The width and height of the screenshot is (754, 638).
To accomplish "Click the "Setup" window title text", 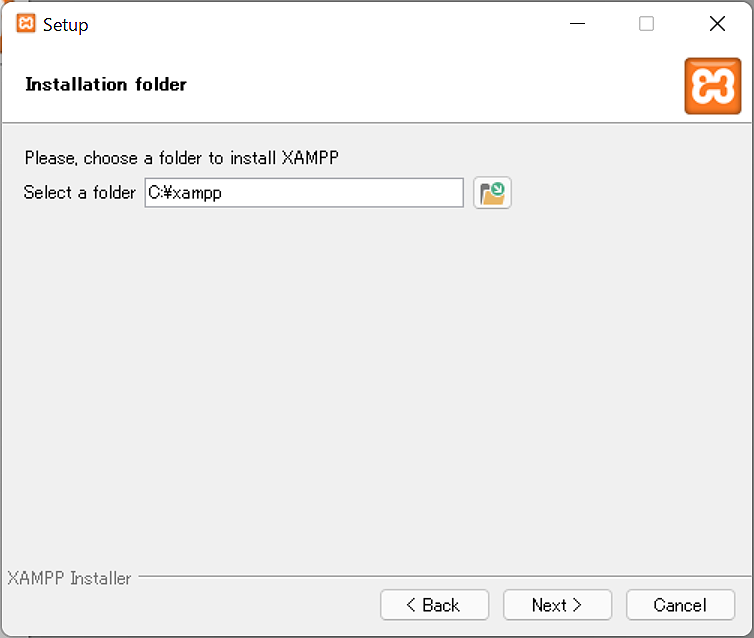I will point(66,25).
